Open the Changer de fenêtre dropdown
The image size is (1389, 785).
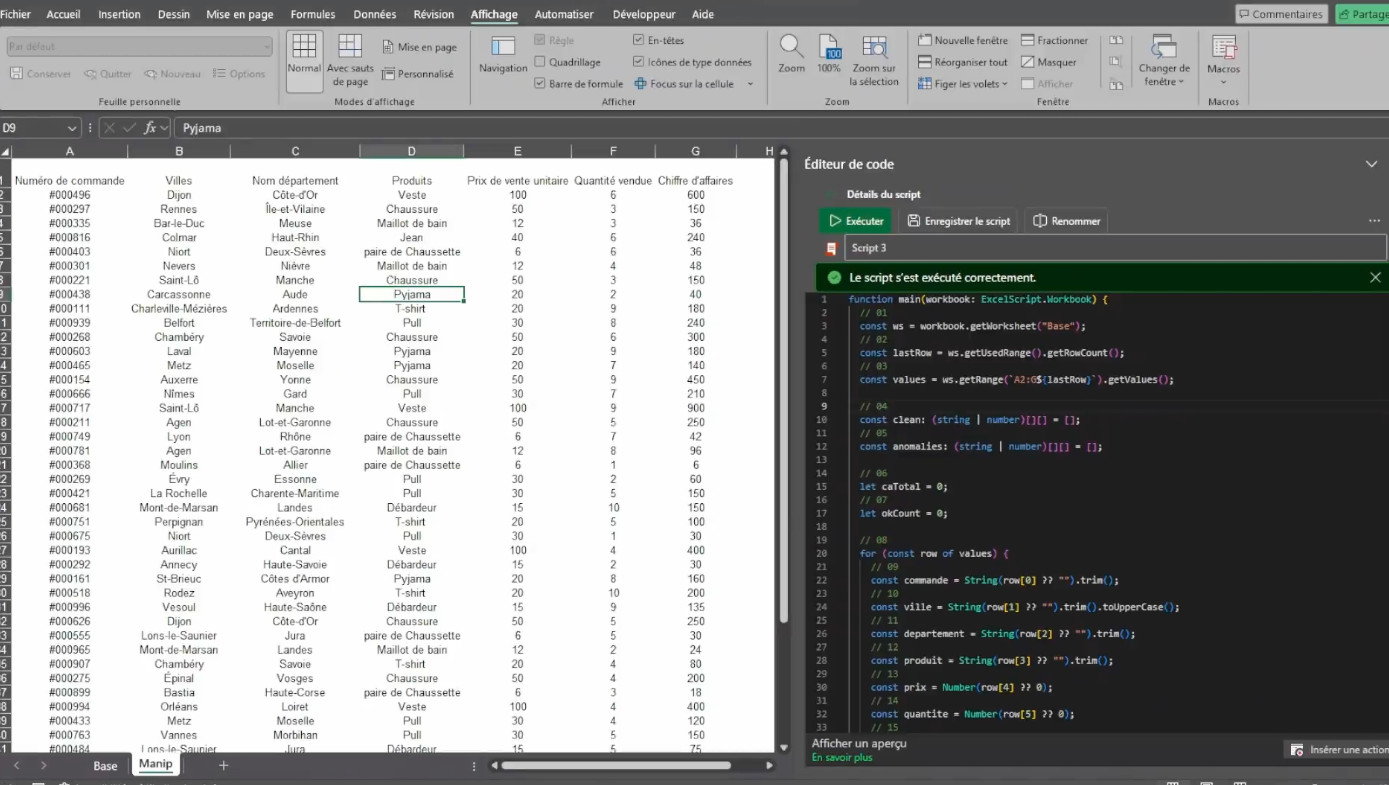click(1164, 60)
